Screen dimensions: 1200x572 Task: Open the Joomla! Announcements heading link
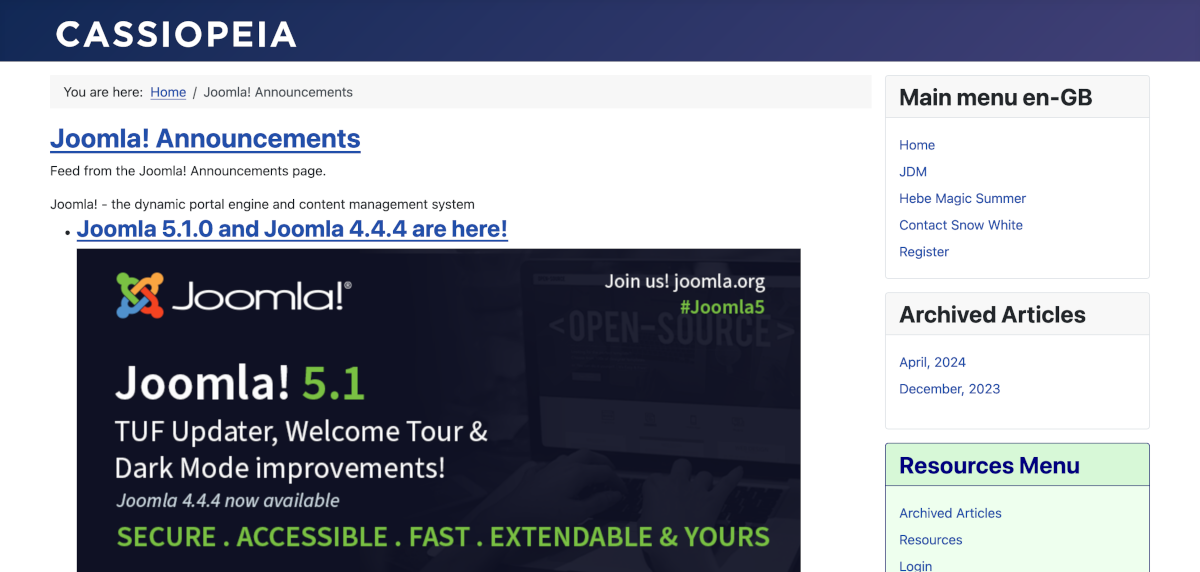click(205, 138)
